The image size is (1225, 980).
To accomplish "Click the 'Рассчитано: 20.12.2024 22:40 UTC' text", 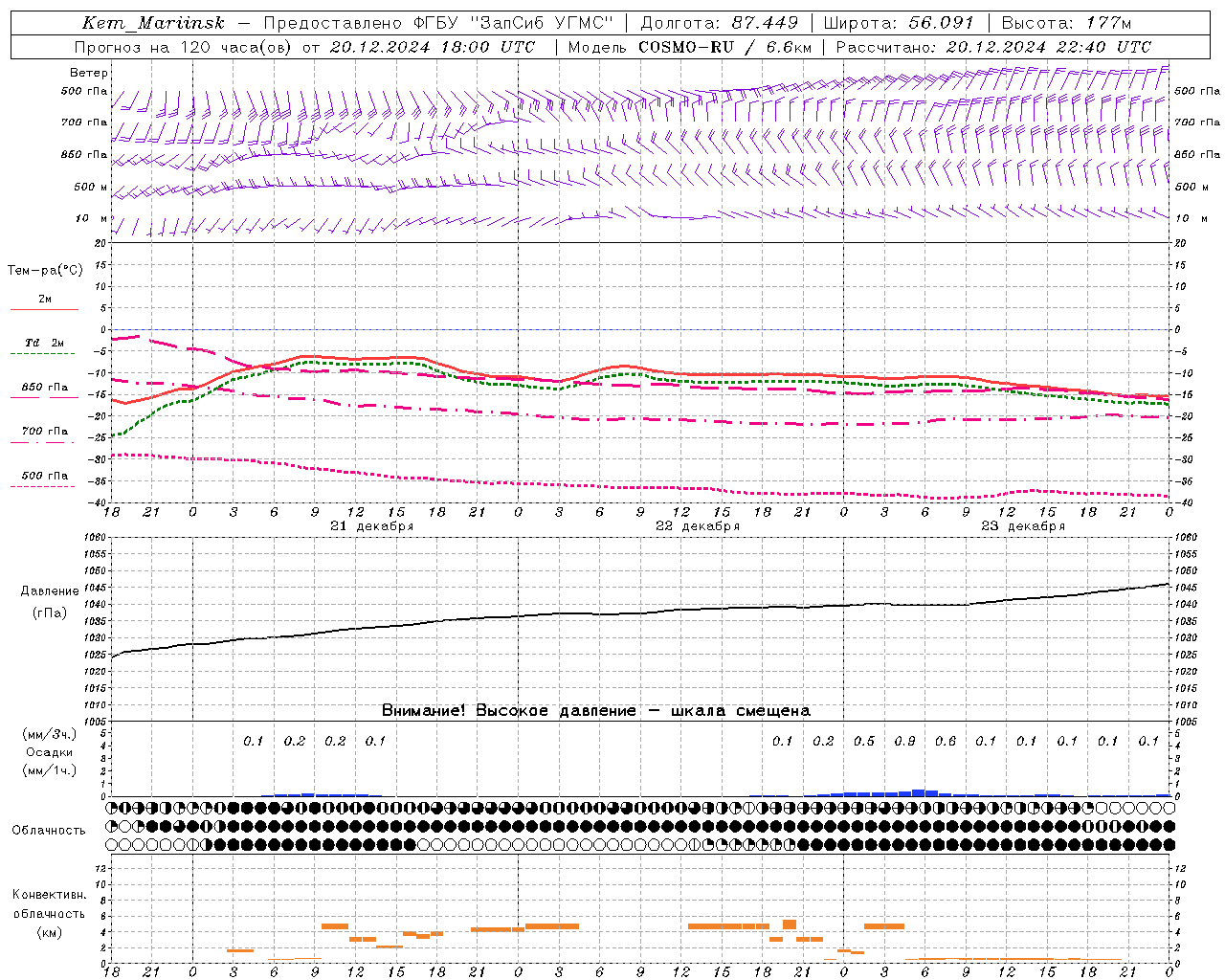I will click(993, 47).
